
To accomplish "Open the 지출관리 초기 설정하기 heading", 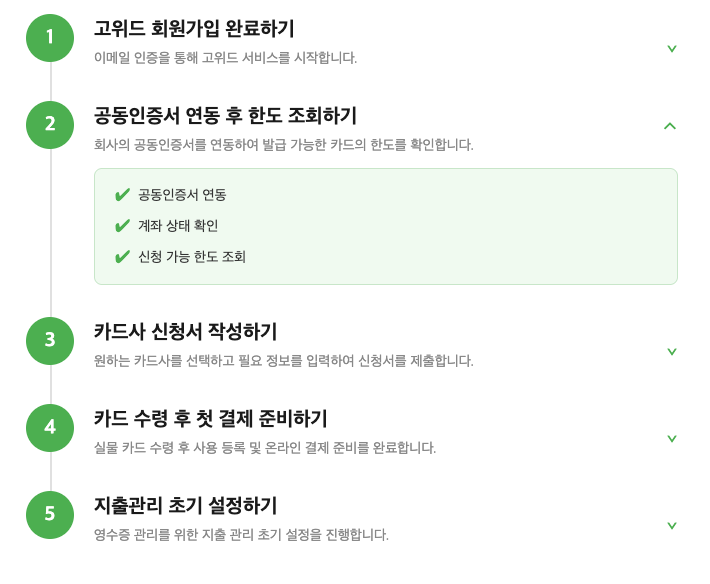I will 185,505.
